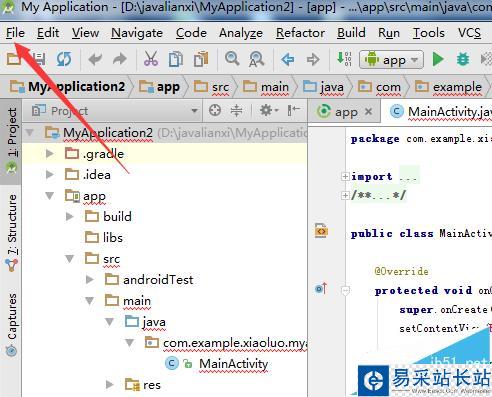Open the Edit menu
This screenshot has width=492, height=397.
click(x=48, y=33)
